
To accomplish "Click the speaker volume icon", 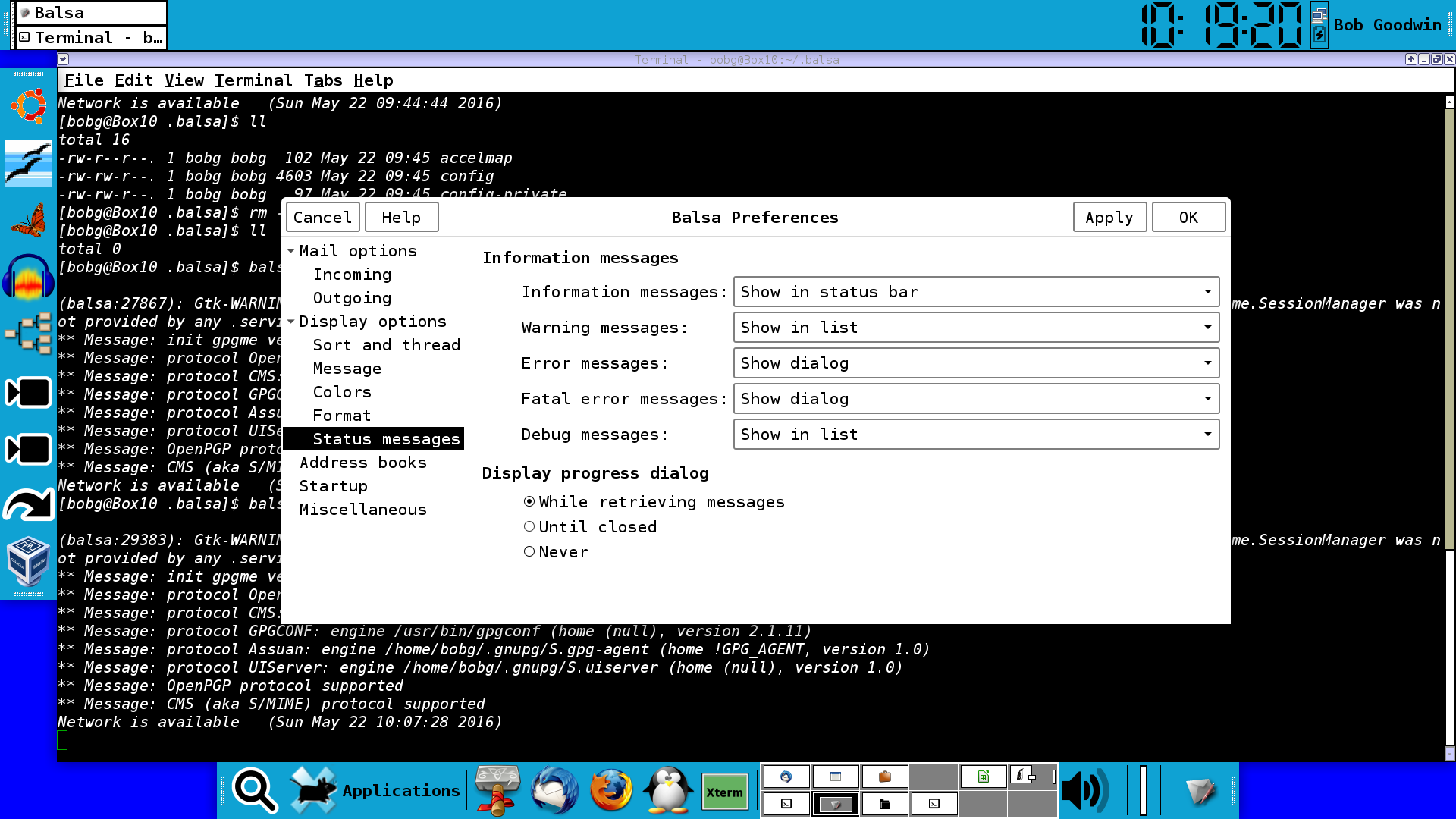I will tap(1084, 791).
